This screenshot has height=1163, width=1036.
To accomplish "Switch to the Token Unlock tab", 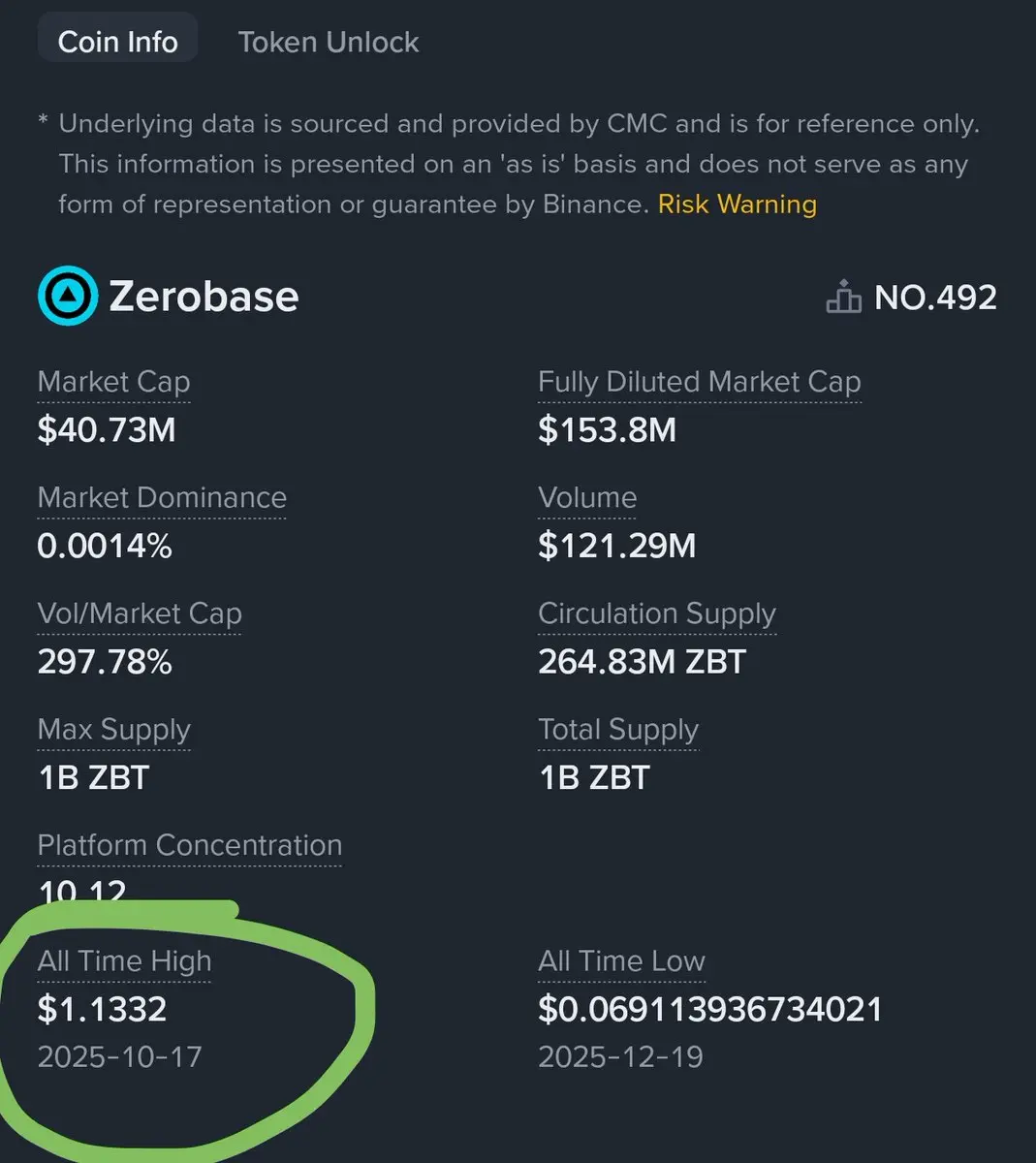I will click(328, 42).
